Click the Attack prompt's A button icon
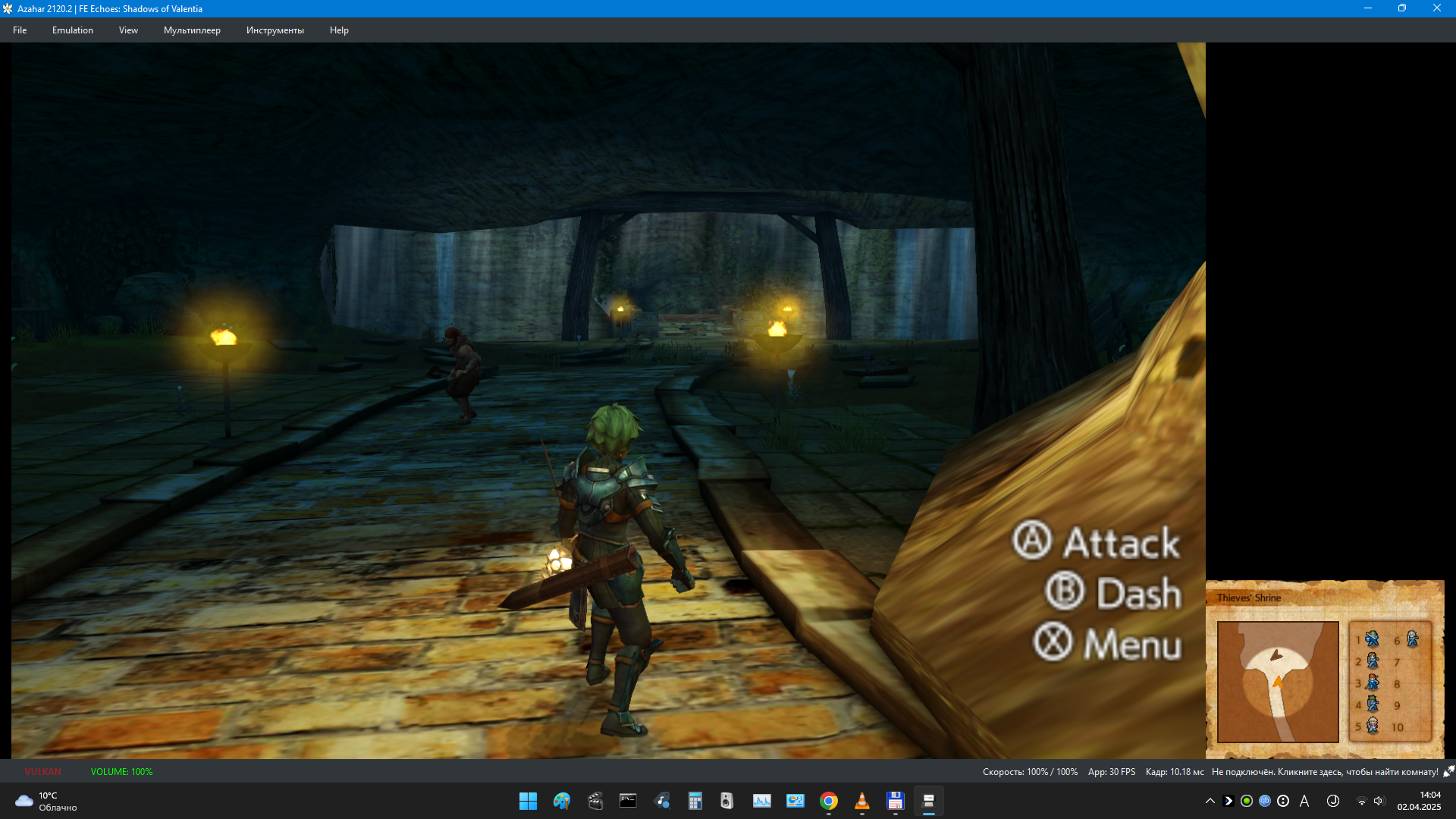This screenshot has height=819, width=1456. (1031, 540)
